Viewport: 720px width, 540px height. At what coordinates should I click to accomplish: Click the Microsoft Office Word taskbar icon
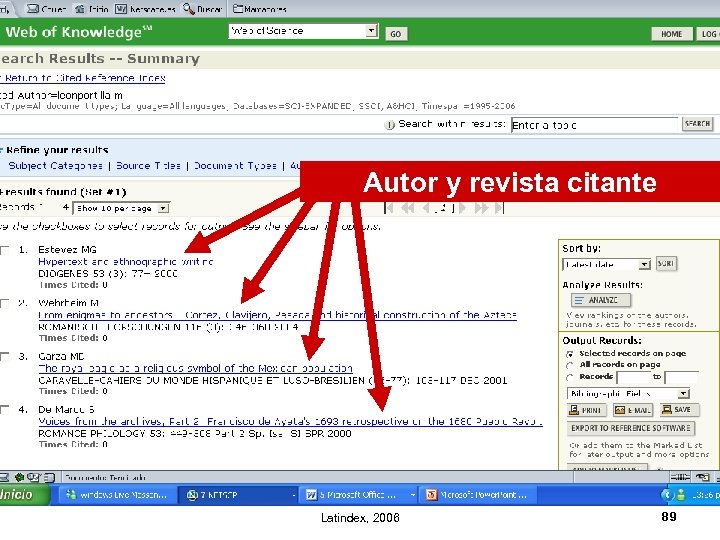(x=311, y=495)
